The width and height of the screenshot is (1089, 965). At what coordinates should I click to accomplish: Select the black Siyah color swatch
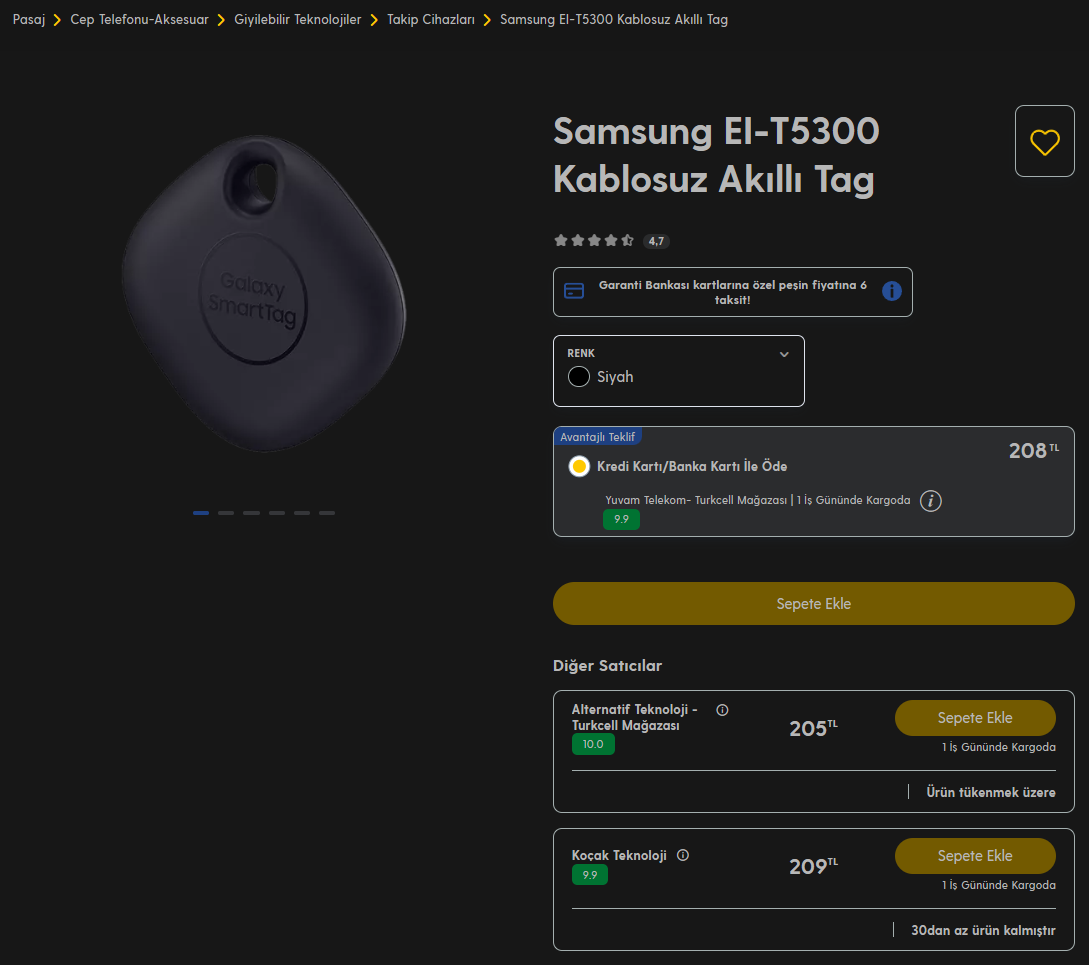[578, 377]
